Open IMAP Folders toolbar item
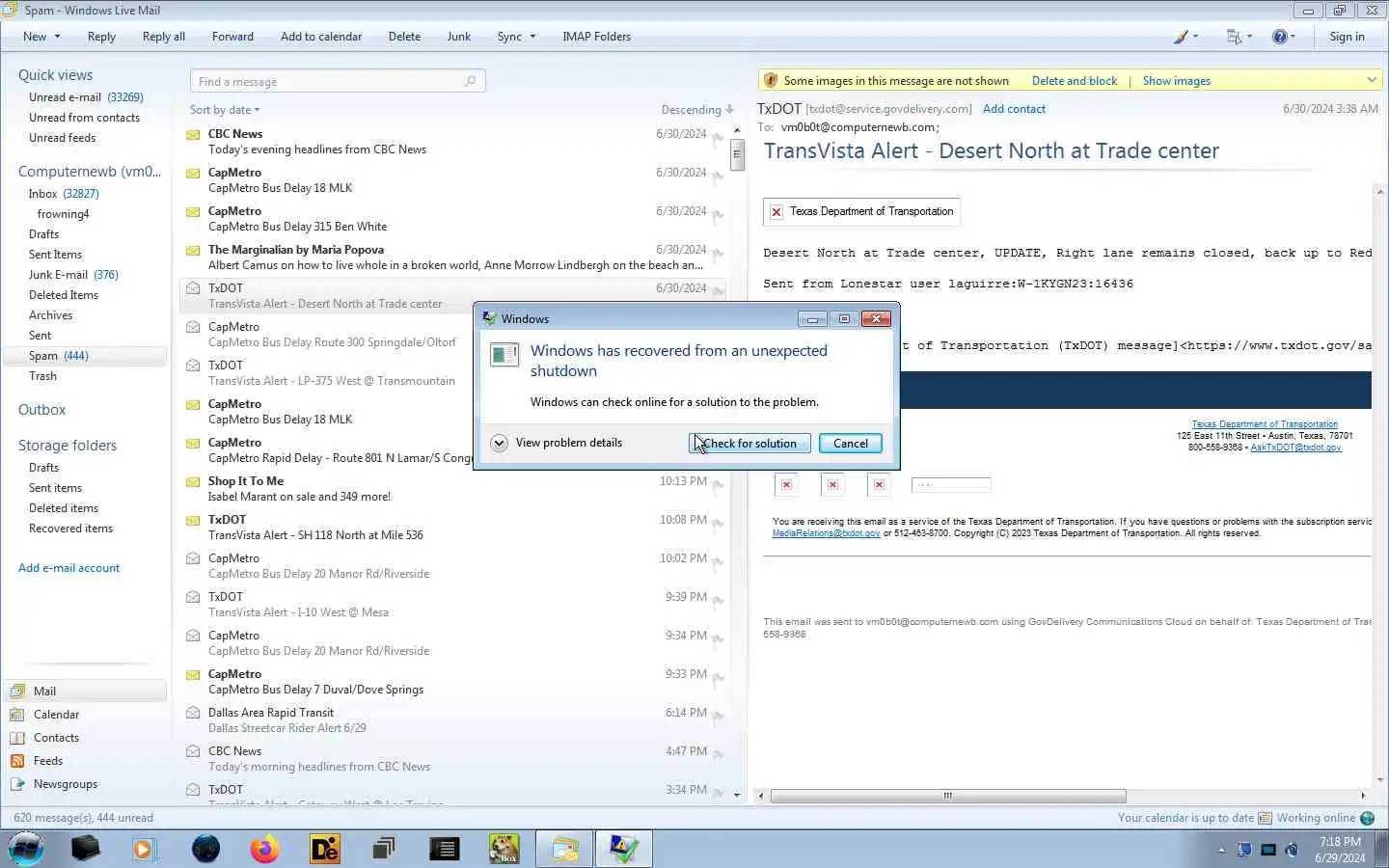Viewport: 1389px width, 868px height. 596,37
